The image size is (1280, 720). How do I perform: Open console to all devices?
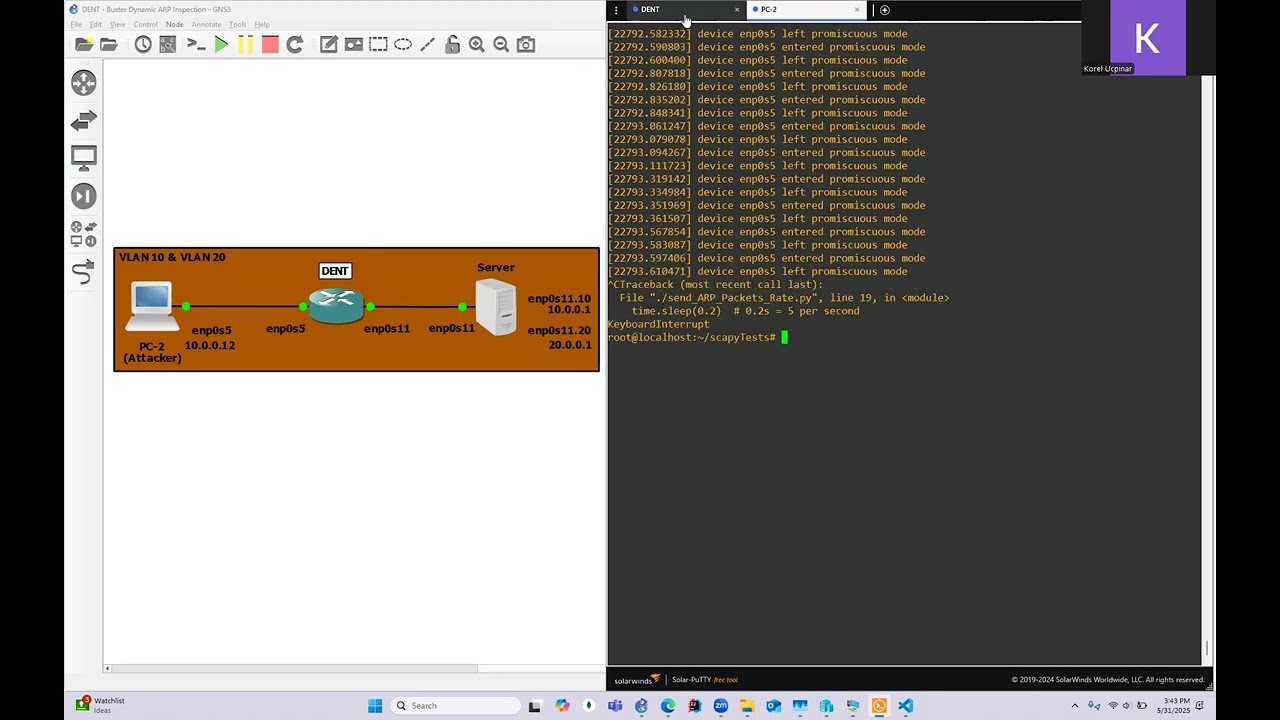(196, 44)
